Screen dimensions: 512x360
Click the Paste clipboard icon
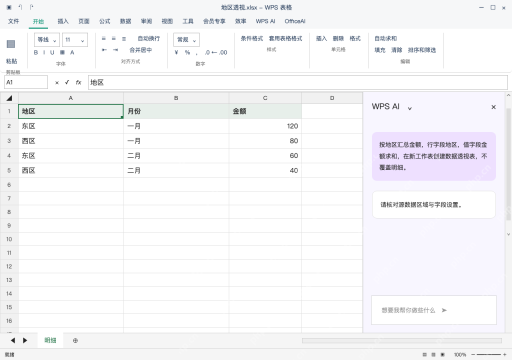11,44
